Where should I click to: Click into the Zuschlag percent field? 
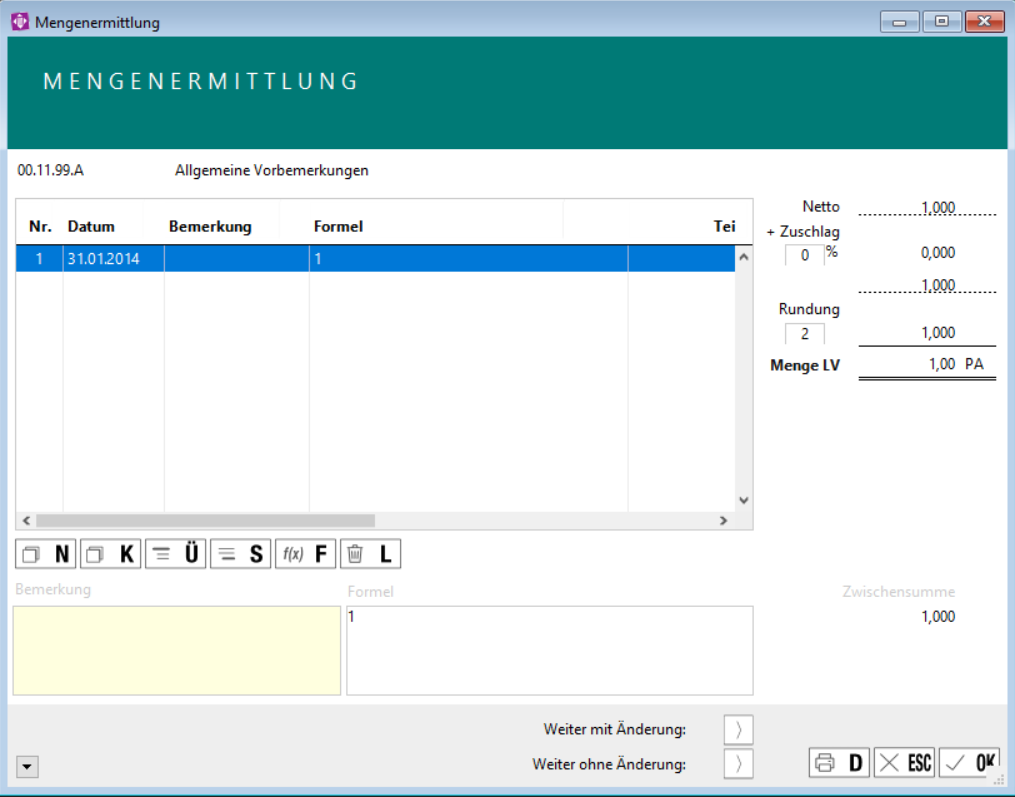point(805,255)
